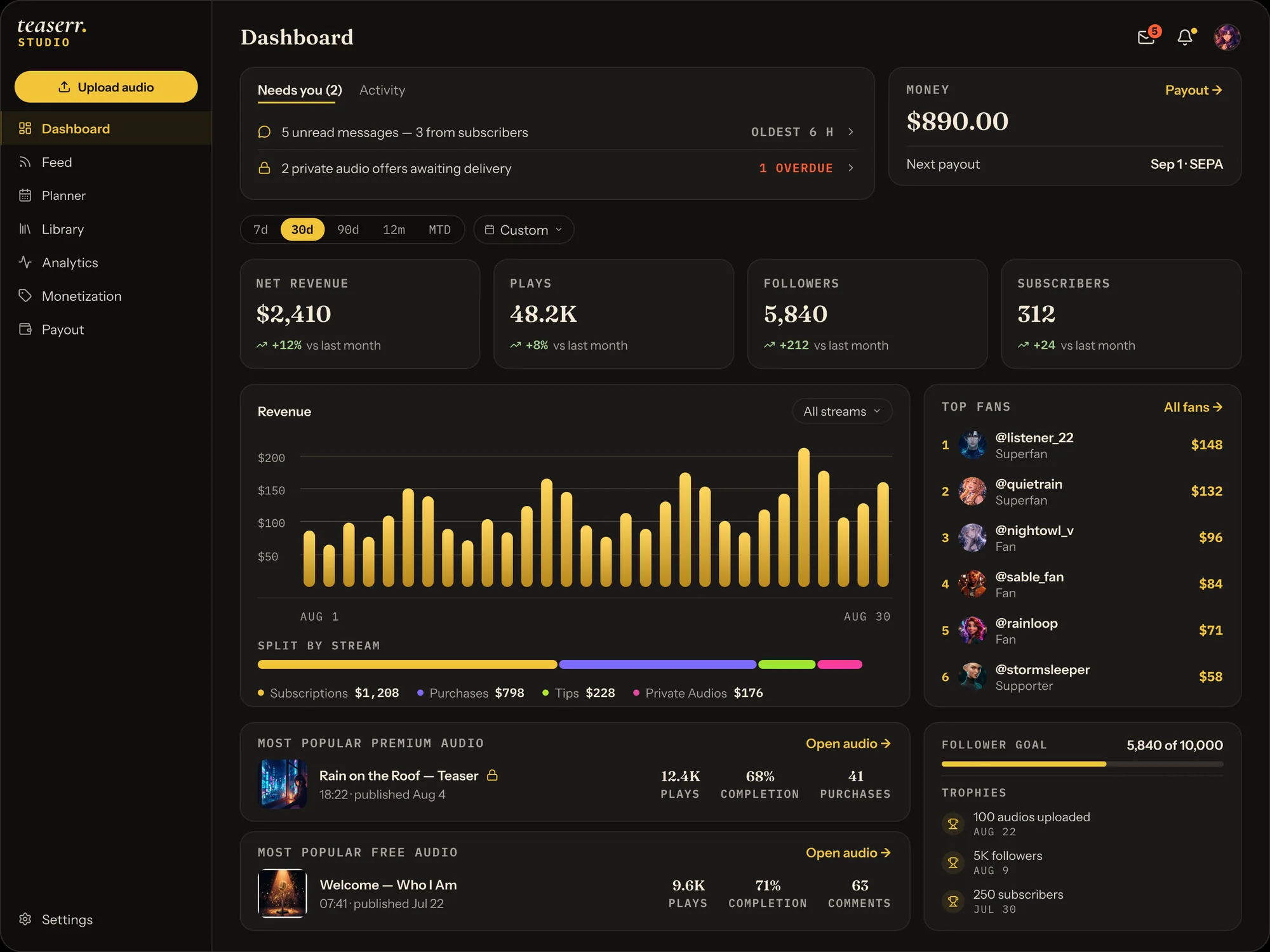1270x952 pixels.
Task: Select the 7d time range
Action: click(260, 229)
